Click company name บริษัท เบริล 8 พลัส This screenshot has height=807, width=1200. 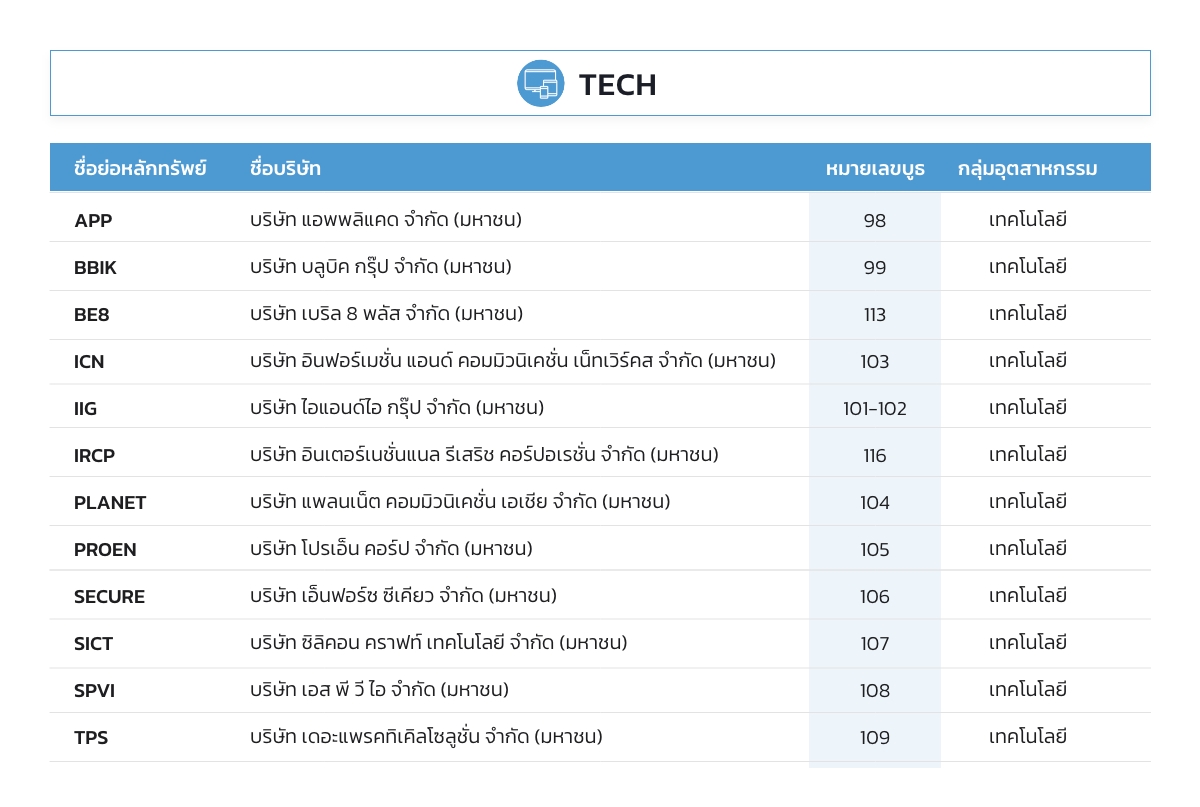click(325, 312)
